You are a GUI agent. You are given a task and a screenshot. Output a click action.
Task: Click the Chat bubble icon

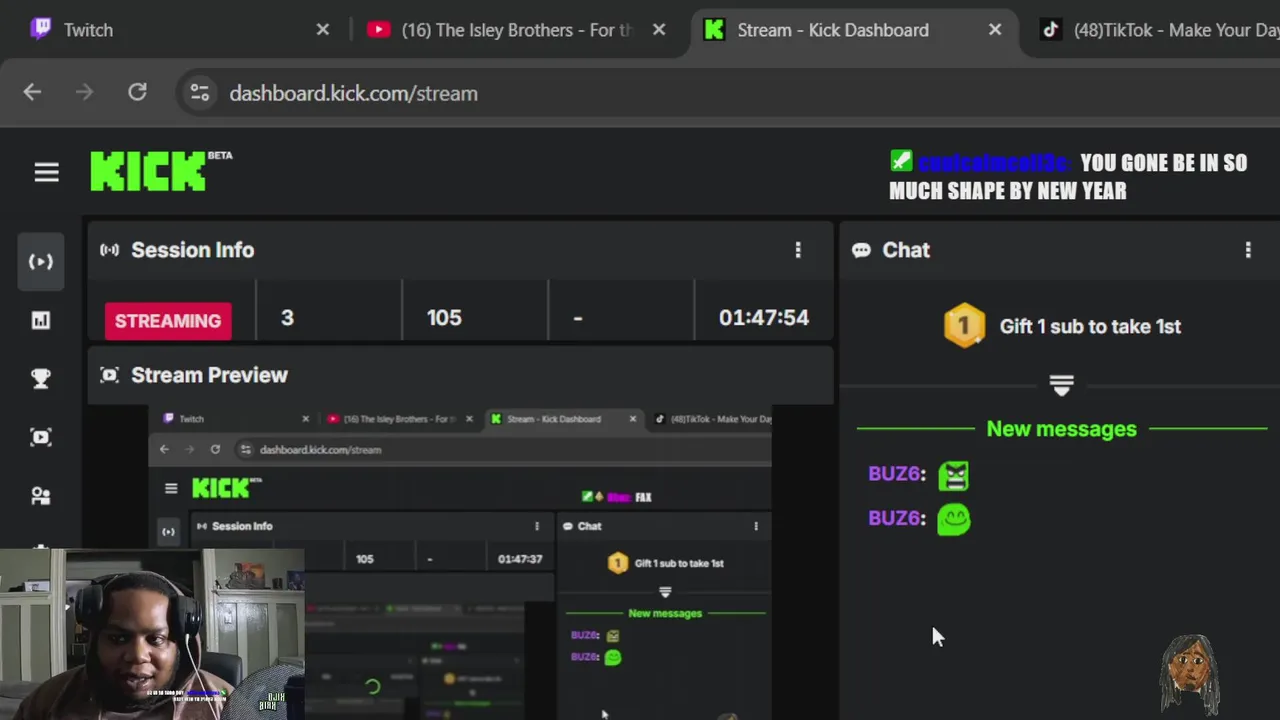click(x=861, y=250)
